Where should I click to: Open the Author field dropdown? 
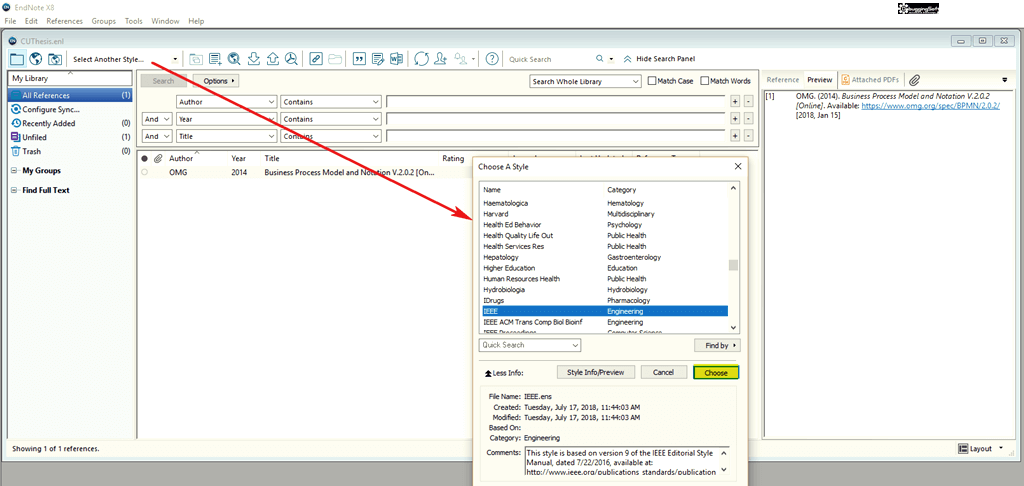[x=227, y=102]
